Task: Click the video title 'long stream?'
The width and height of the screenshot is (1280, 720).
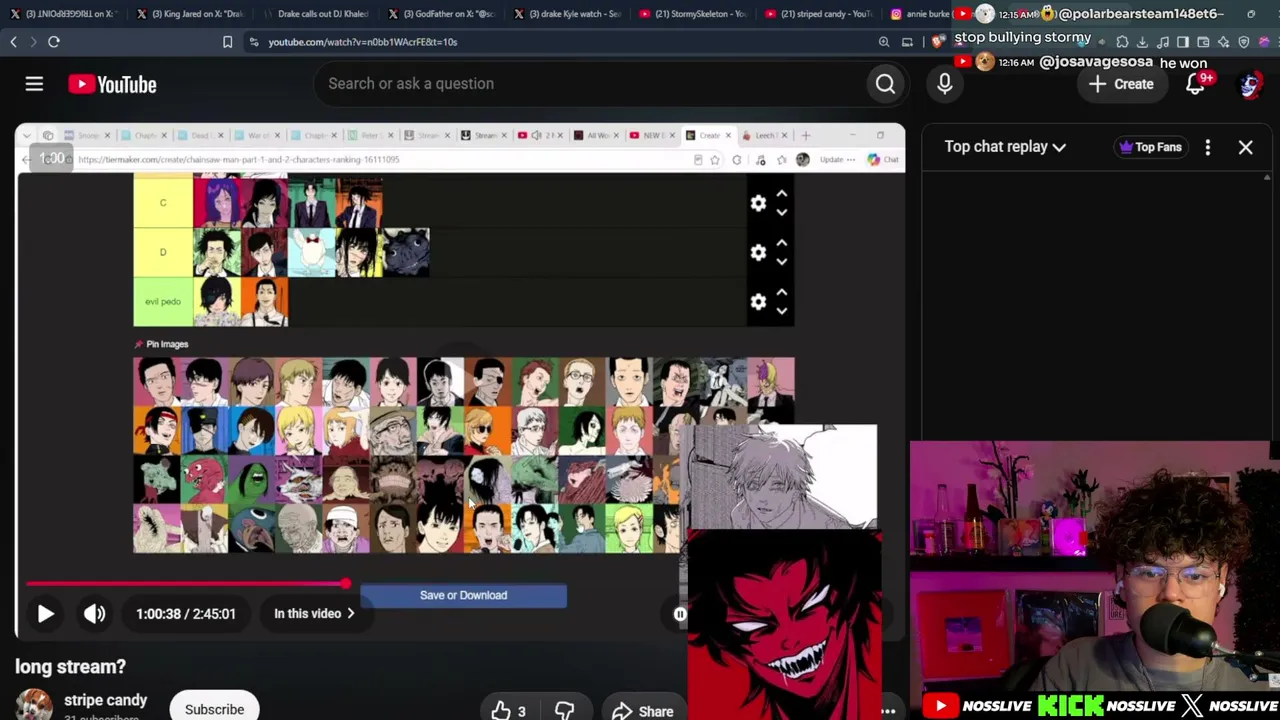Action: [x=70, y=667]
